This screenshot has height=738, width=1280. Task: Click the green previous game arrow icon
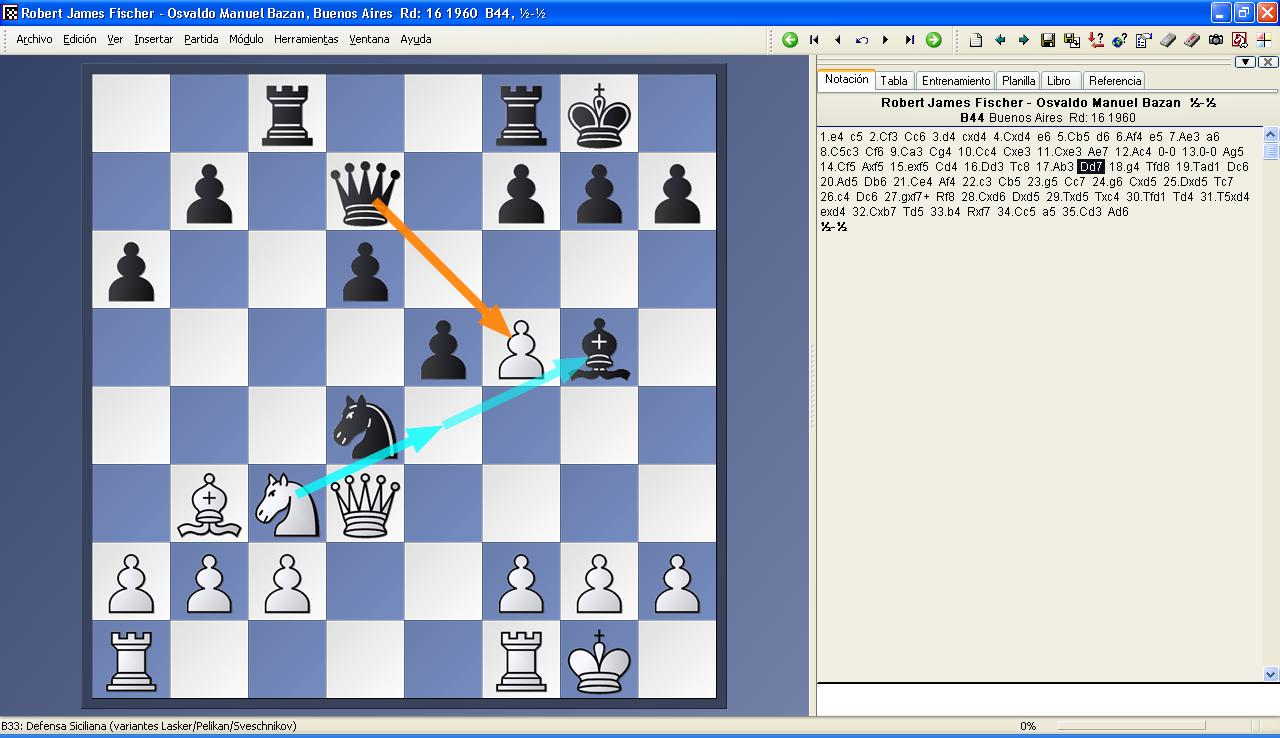(790, 40)
